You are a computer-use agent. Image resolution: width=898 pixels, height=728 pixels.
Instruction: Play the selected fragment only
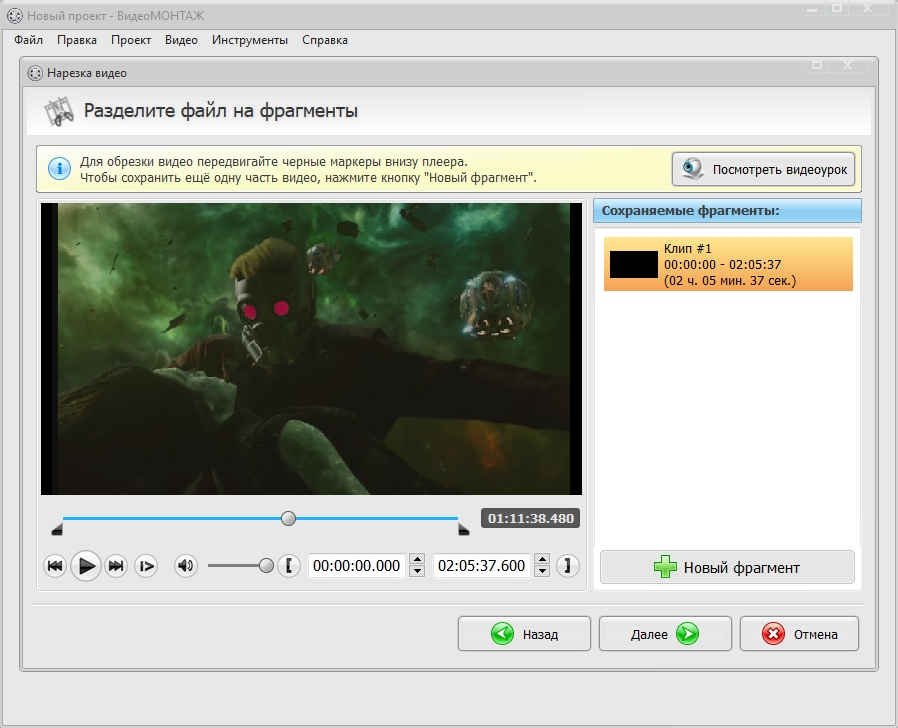pyautogui.click(x=146, y=566)
